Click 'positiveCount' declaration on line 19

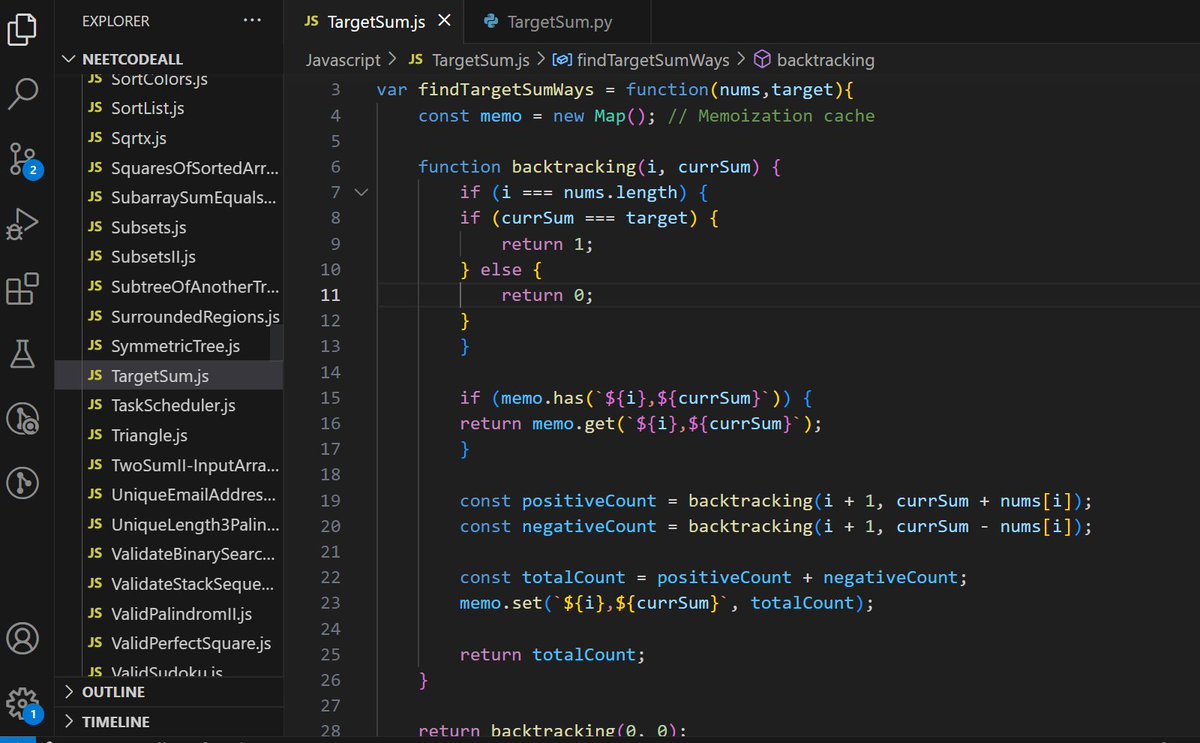click(589, 500)
